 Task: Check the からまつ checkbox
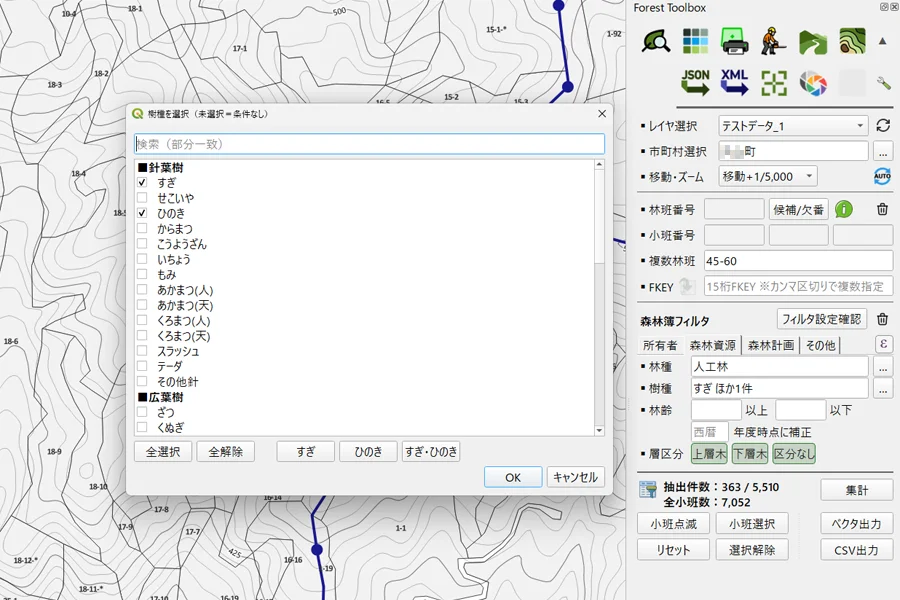click(142, 229)
